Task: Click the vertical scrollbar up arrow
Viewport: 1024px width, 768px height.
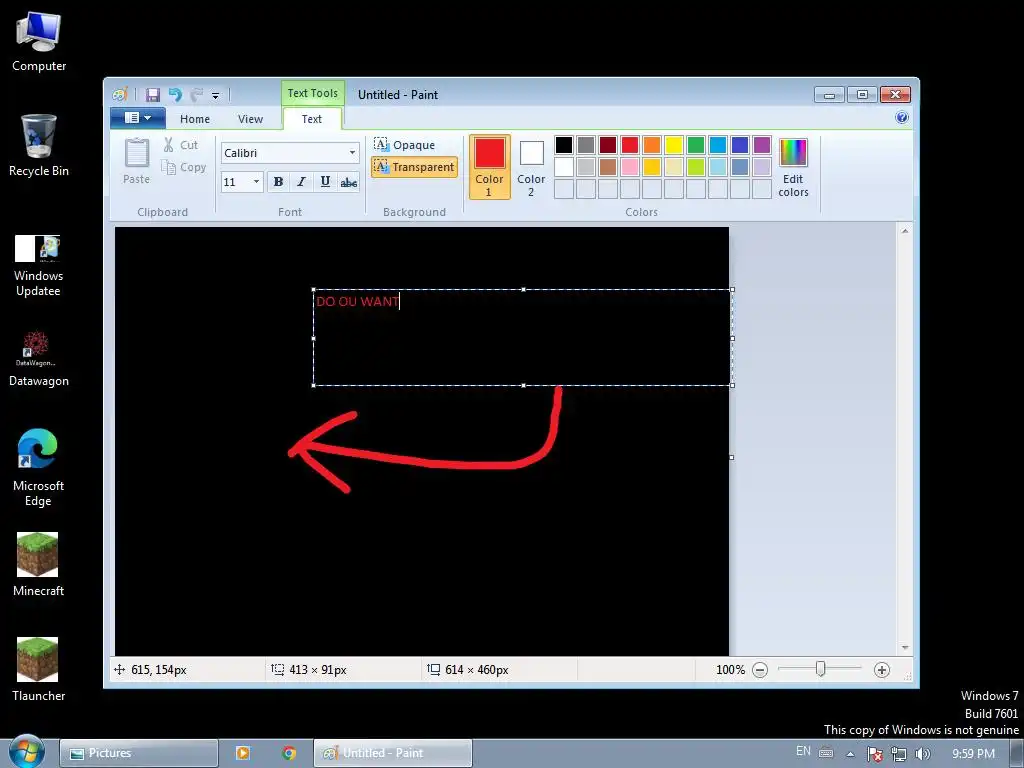Action: coord(904,231)
